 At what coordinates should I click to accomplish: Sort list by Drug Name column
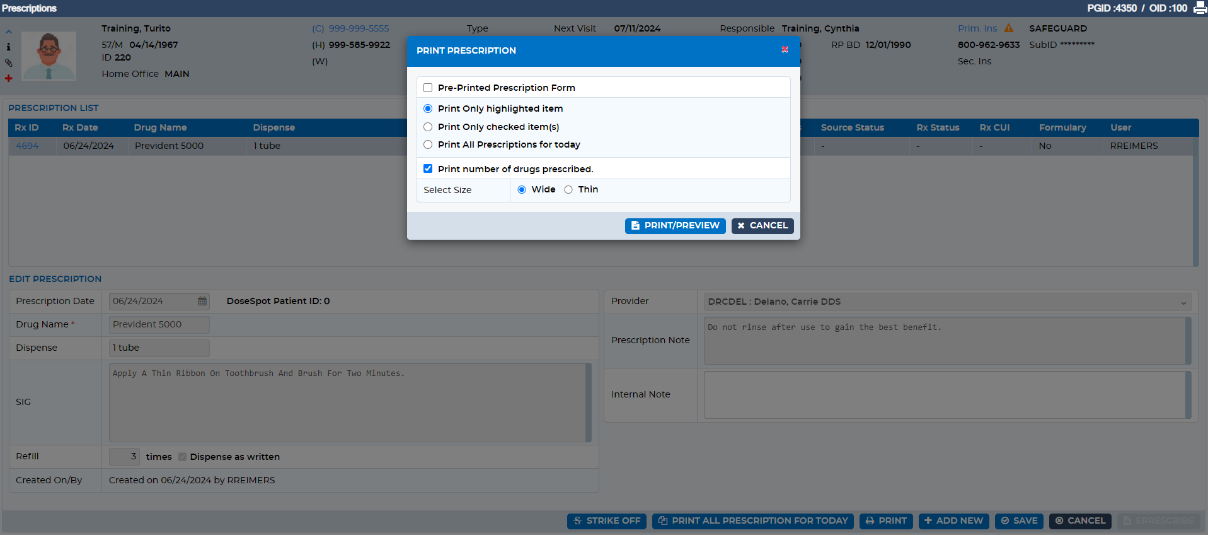(160, 128)
